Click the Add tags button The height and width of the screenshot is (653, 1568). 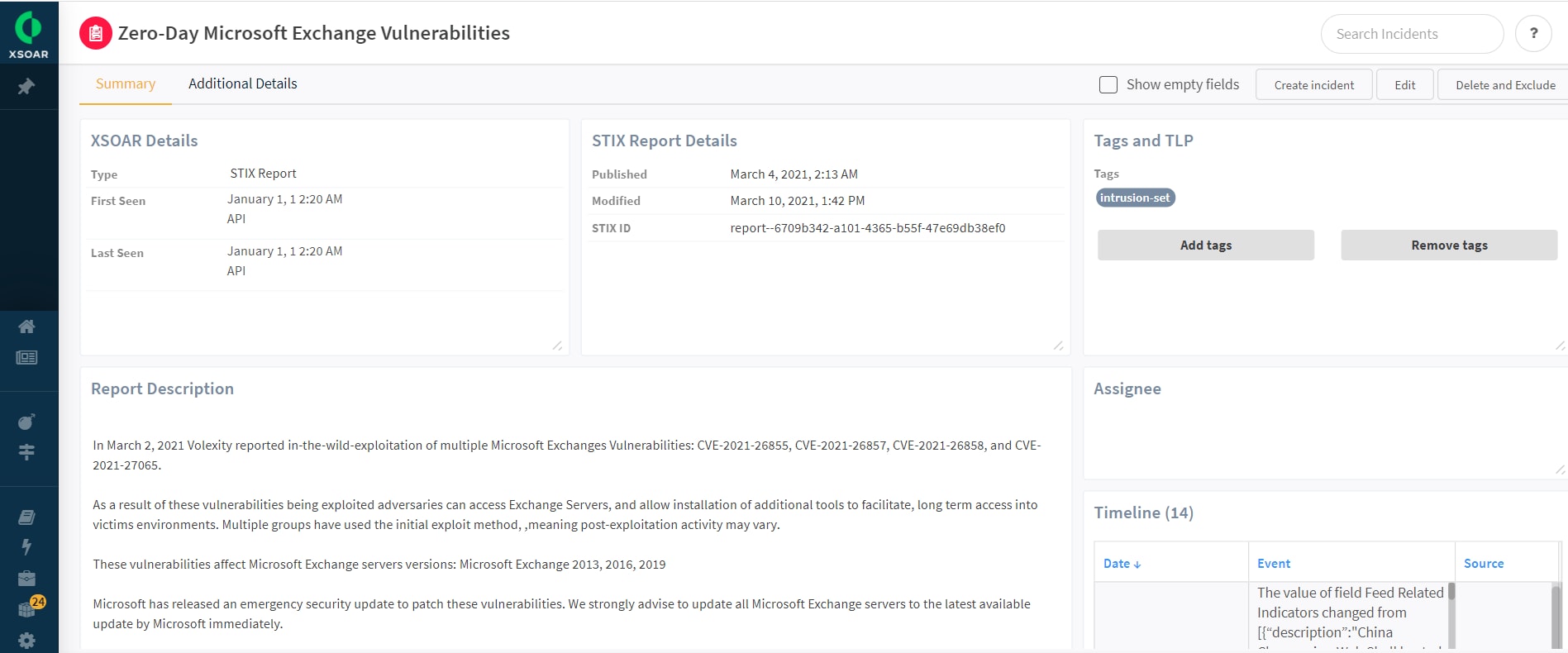(1206, 245)
